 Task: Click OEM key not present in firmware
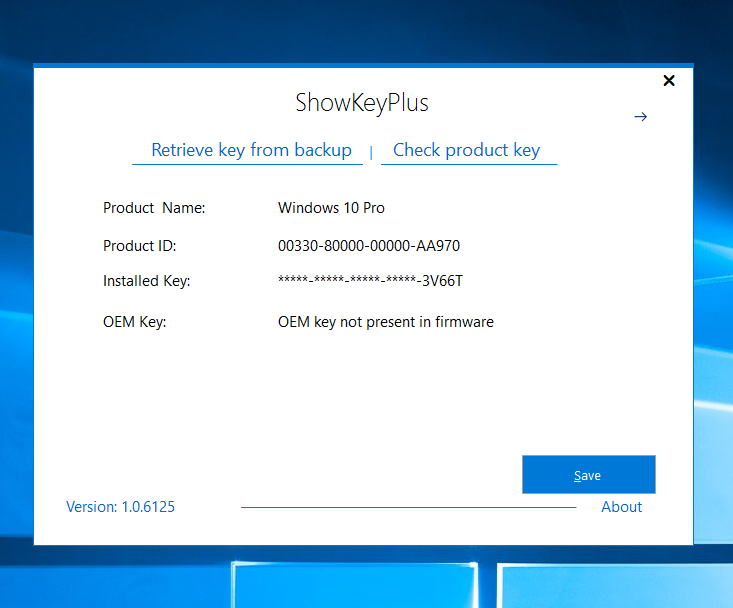[x=386, y=322]
